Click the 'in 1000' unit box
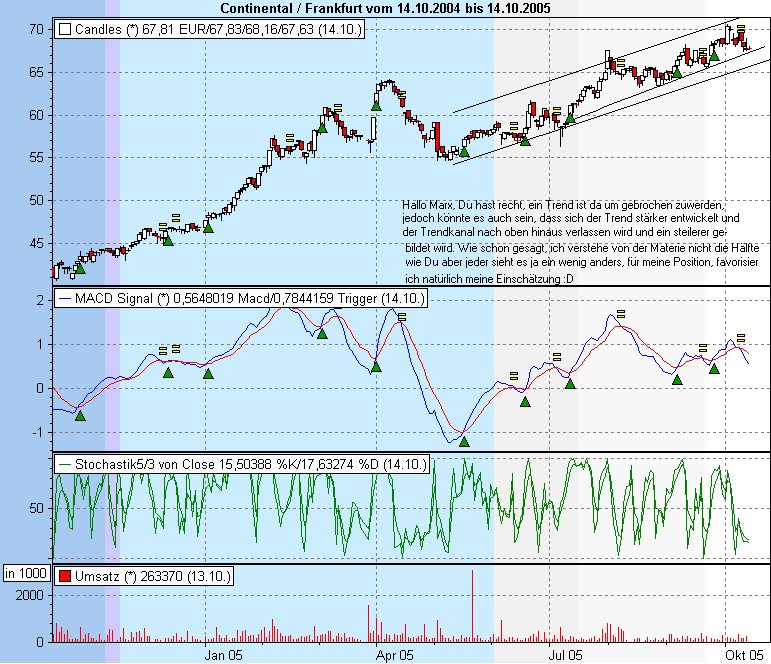This screenshot has width=771, height=664. coord(26,573)
